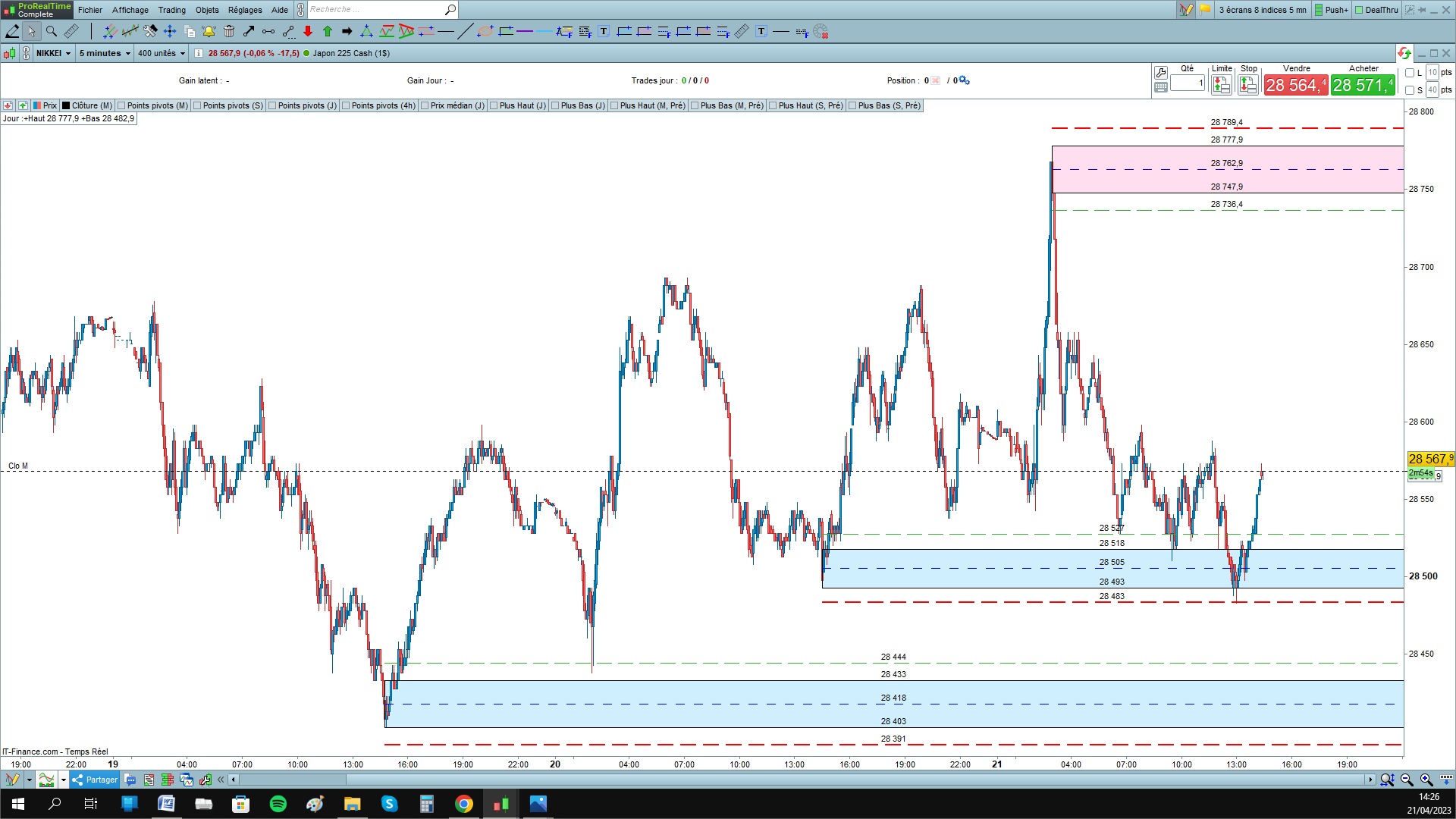Click the Vendre 28 564 sell button
Viewport: 1456px width, 819px height.
point(1295,85)
